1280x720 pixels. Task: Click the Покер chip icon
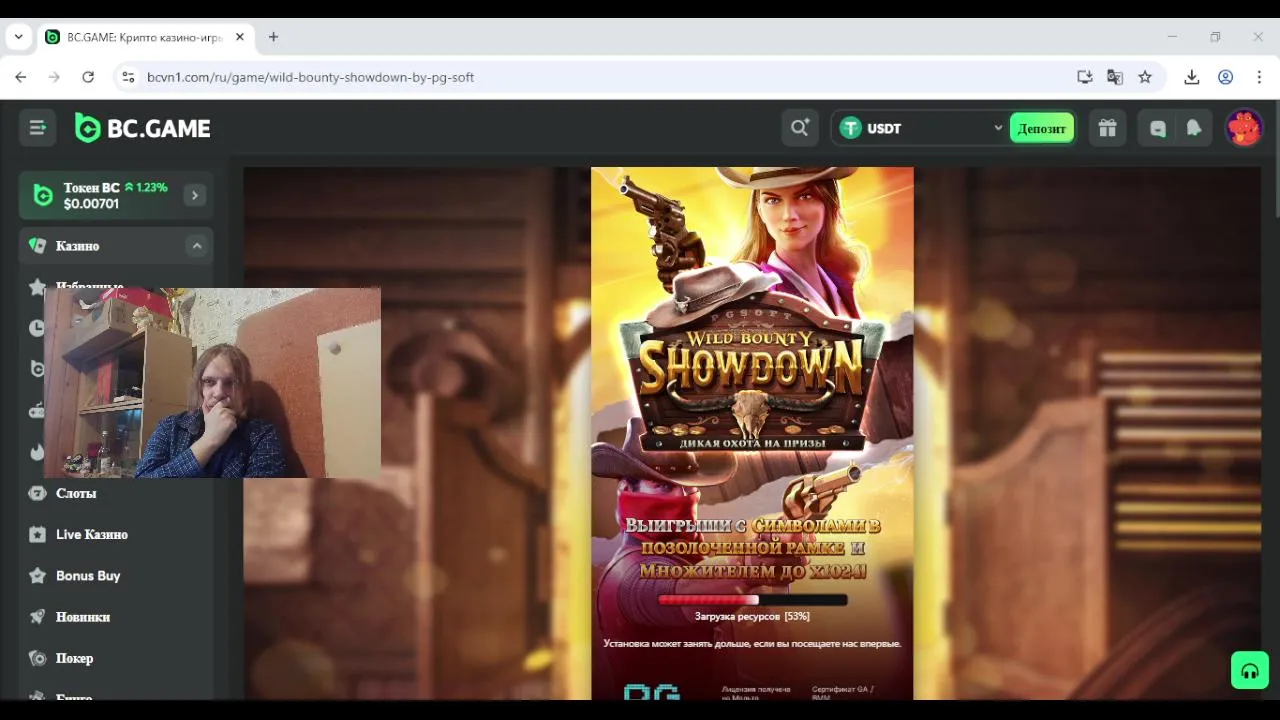click(x=37, y=658)
